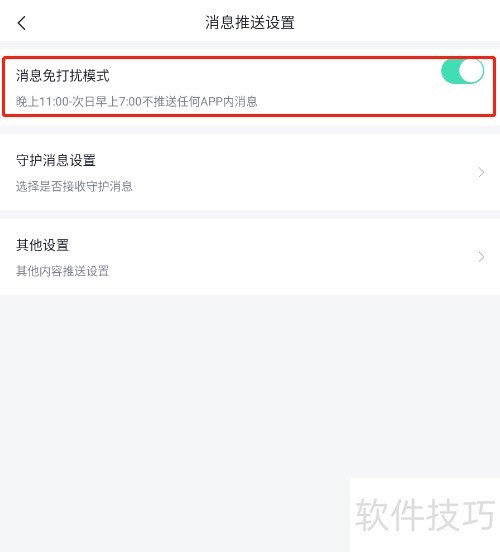Tap the gray divider above 其他设置
Viewport: 500px width, 552px height.
tap(250, 214)
